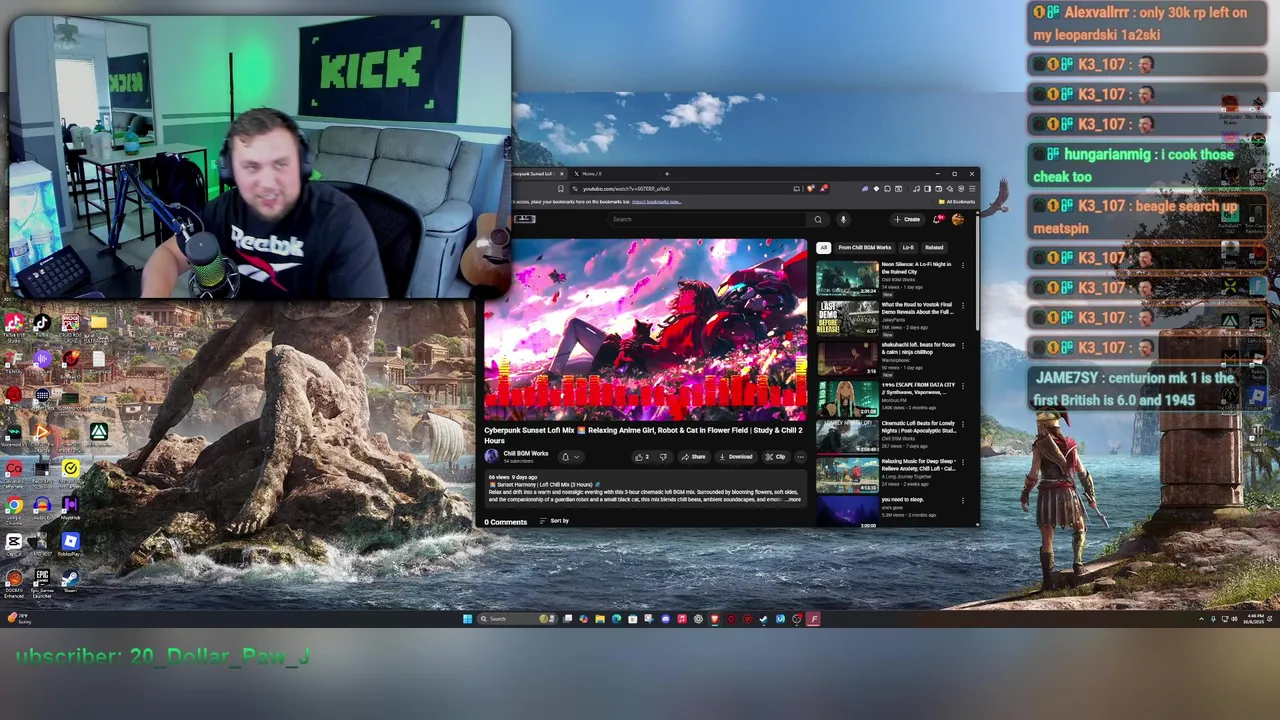The image size is (1280, 720).
Task: Click the Clip button under the video
Action: (x=776, y=457)
